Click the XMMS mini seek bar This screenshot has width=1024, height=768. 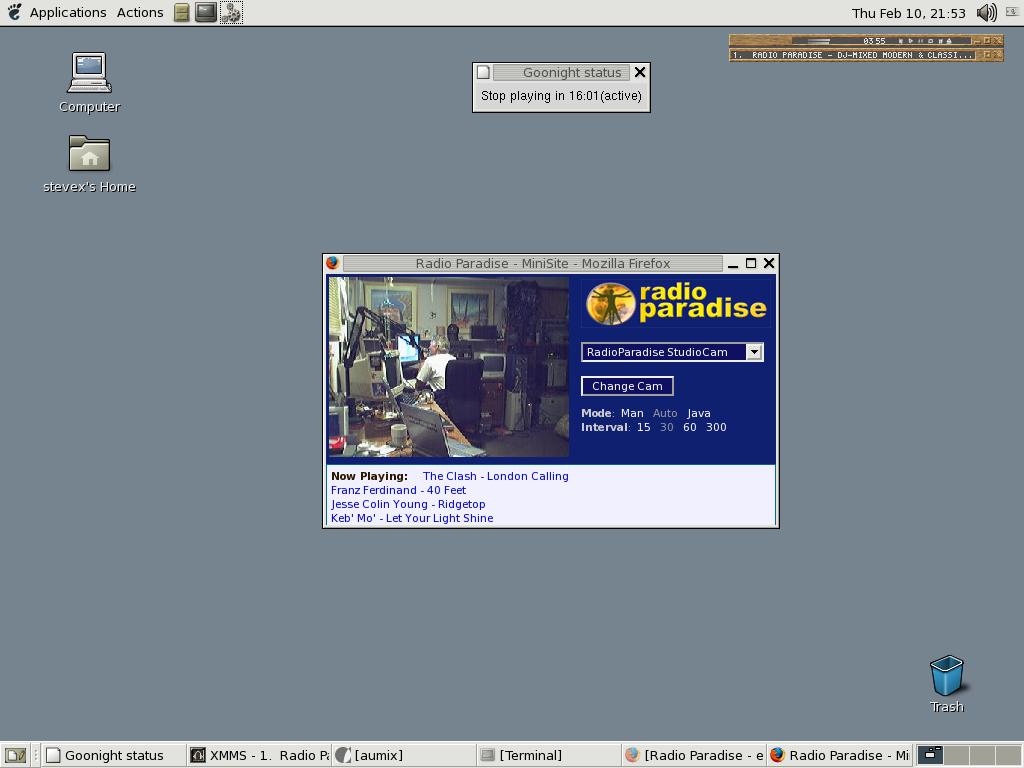point(819,41)
